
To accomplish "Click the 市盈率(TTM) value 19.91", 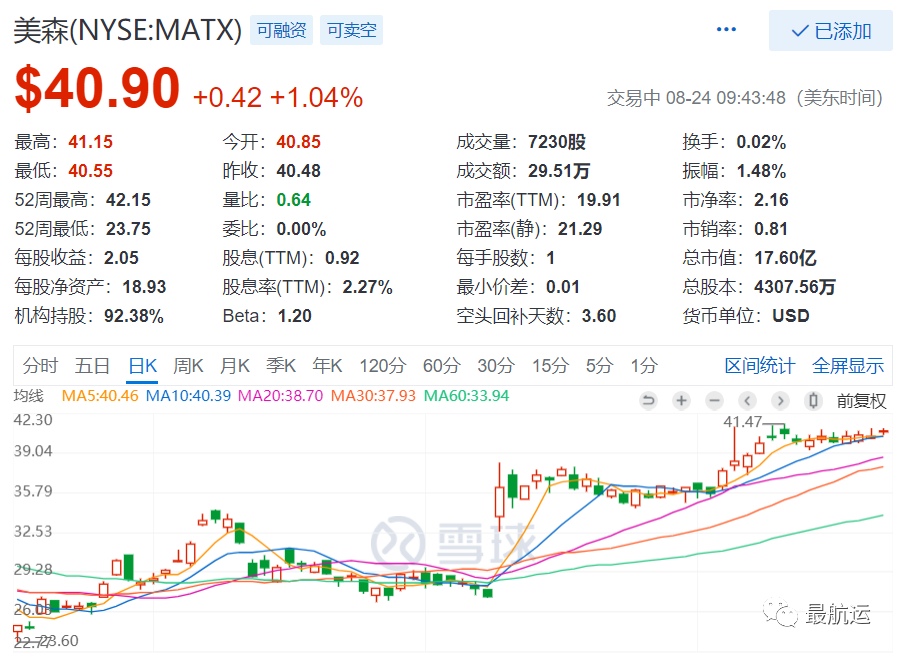I will point(599,200).
